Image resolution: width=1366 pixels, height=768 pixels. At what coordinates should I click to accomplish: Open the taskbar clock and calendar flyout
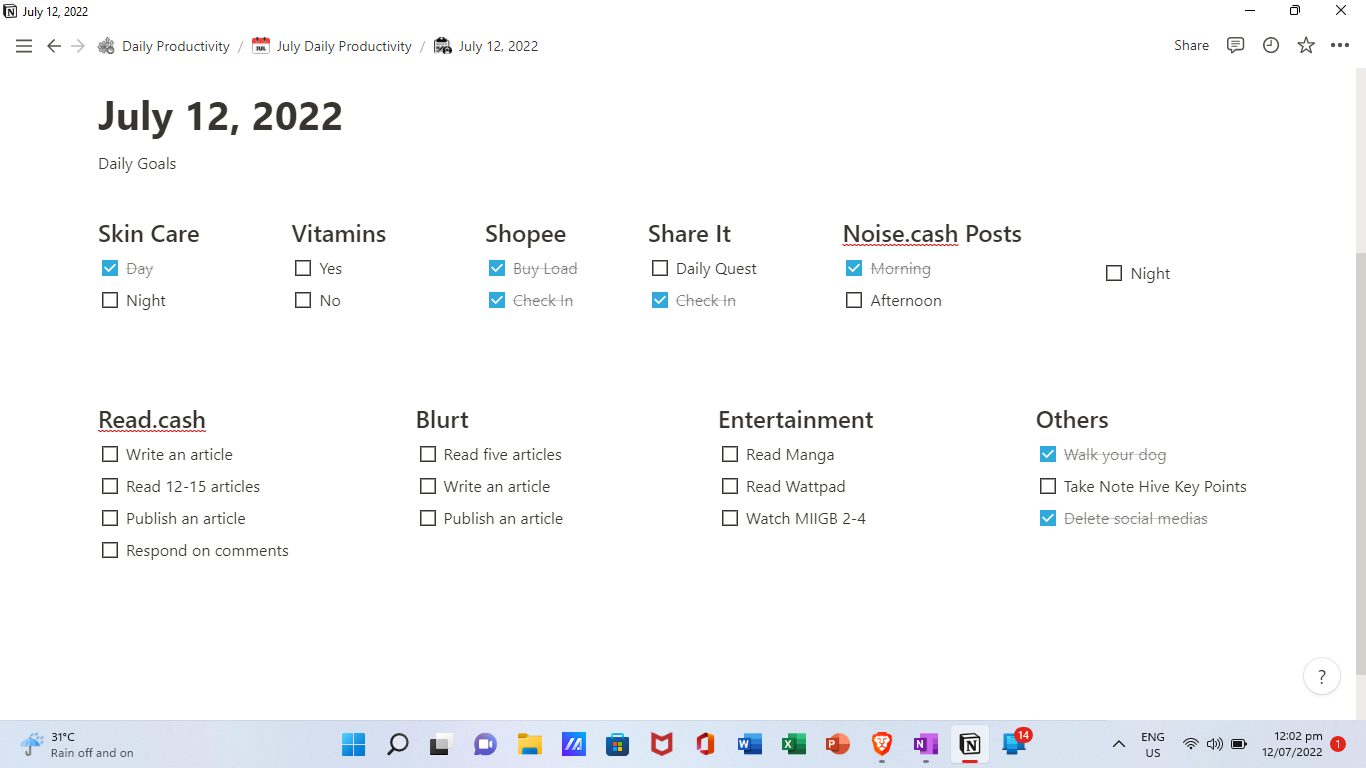click(1292, 745)
